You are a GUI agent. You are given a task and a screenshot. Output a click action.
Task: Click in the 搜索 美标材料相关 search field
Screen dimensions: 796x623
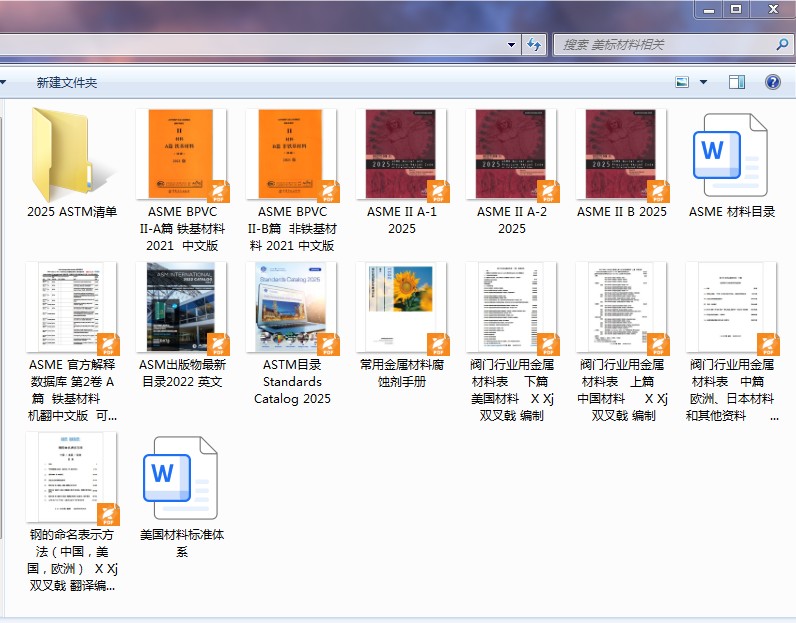tap(672, 45)
